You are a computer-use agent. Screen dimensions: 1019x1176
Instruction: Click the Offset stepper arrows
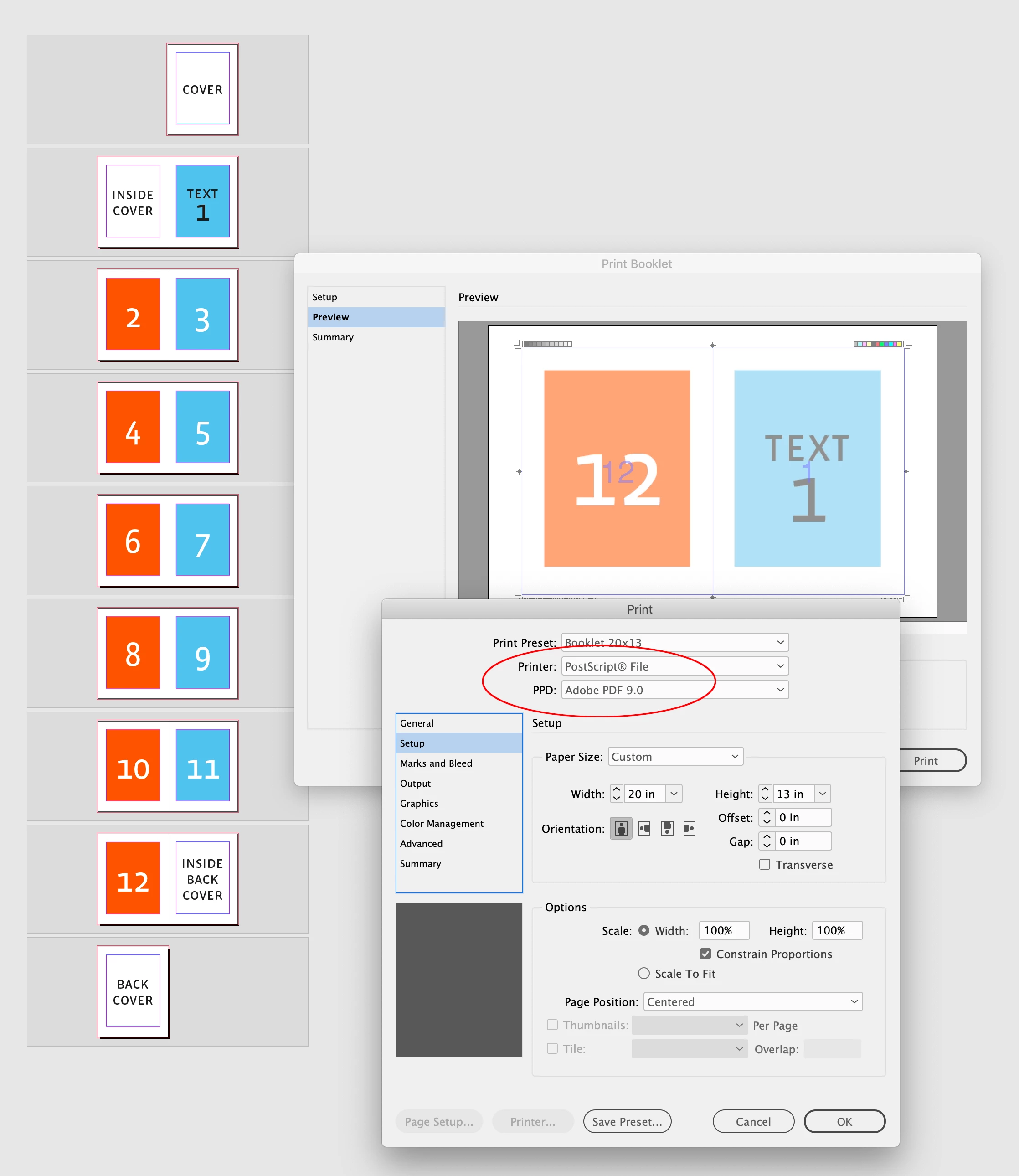(767, 817)
